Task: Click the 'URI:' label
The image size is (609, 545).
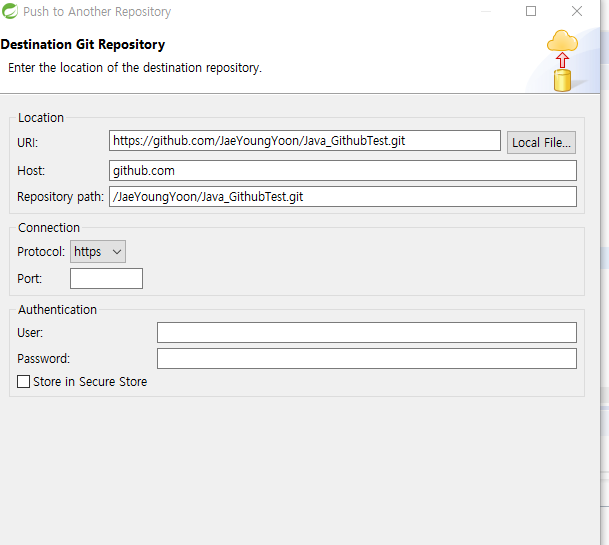Action: pyautogui.click(x=28, y=143)
